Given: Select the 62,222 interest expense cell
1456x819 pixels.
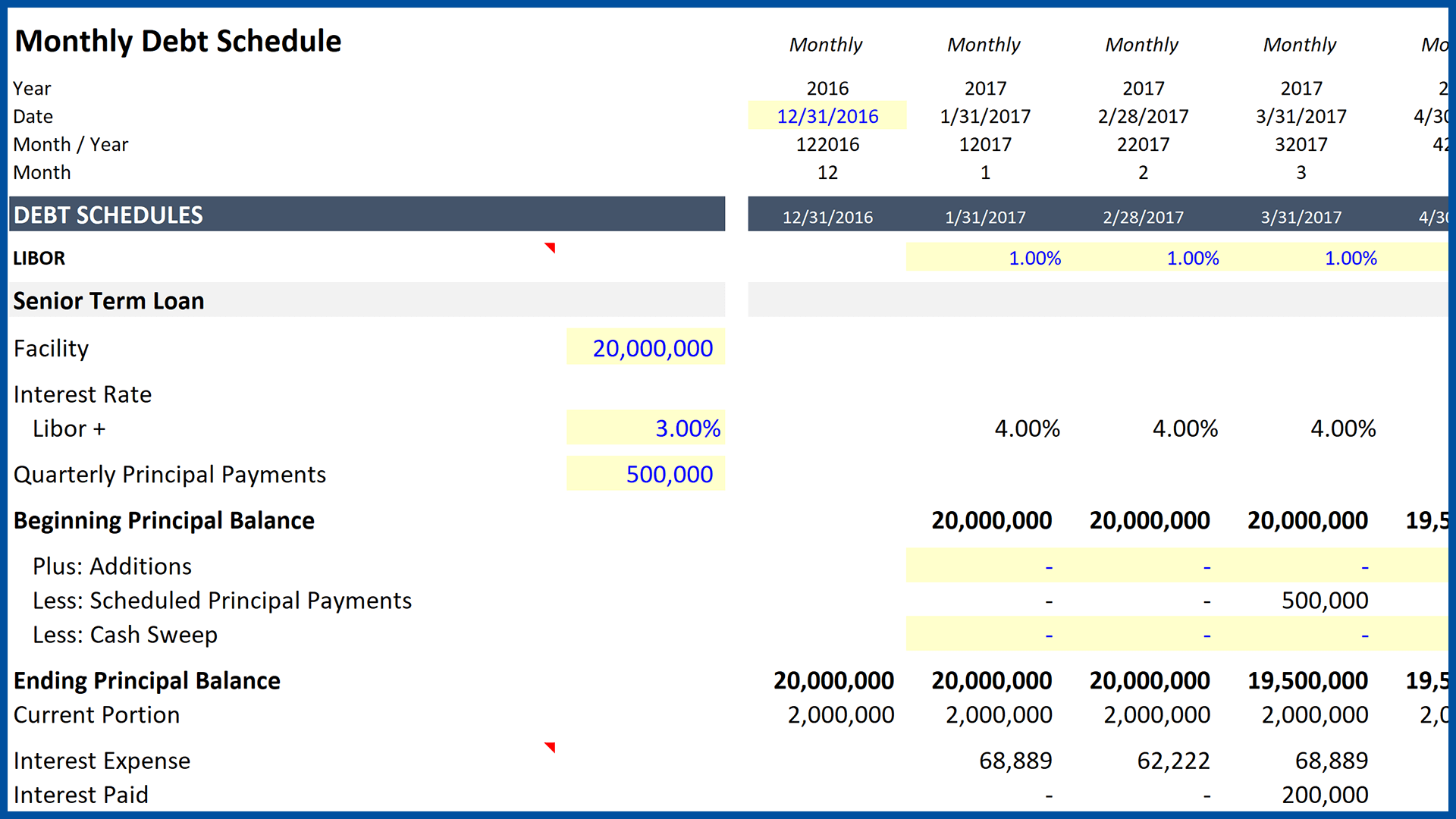Looking at the screenshot, I should [x=1172, y=761].
